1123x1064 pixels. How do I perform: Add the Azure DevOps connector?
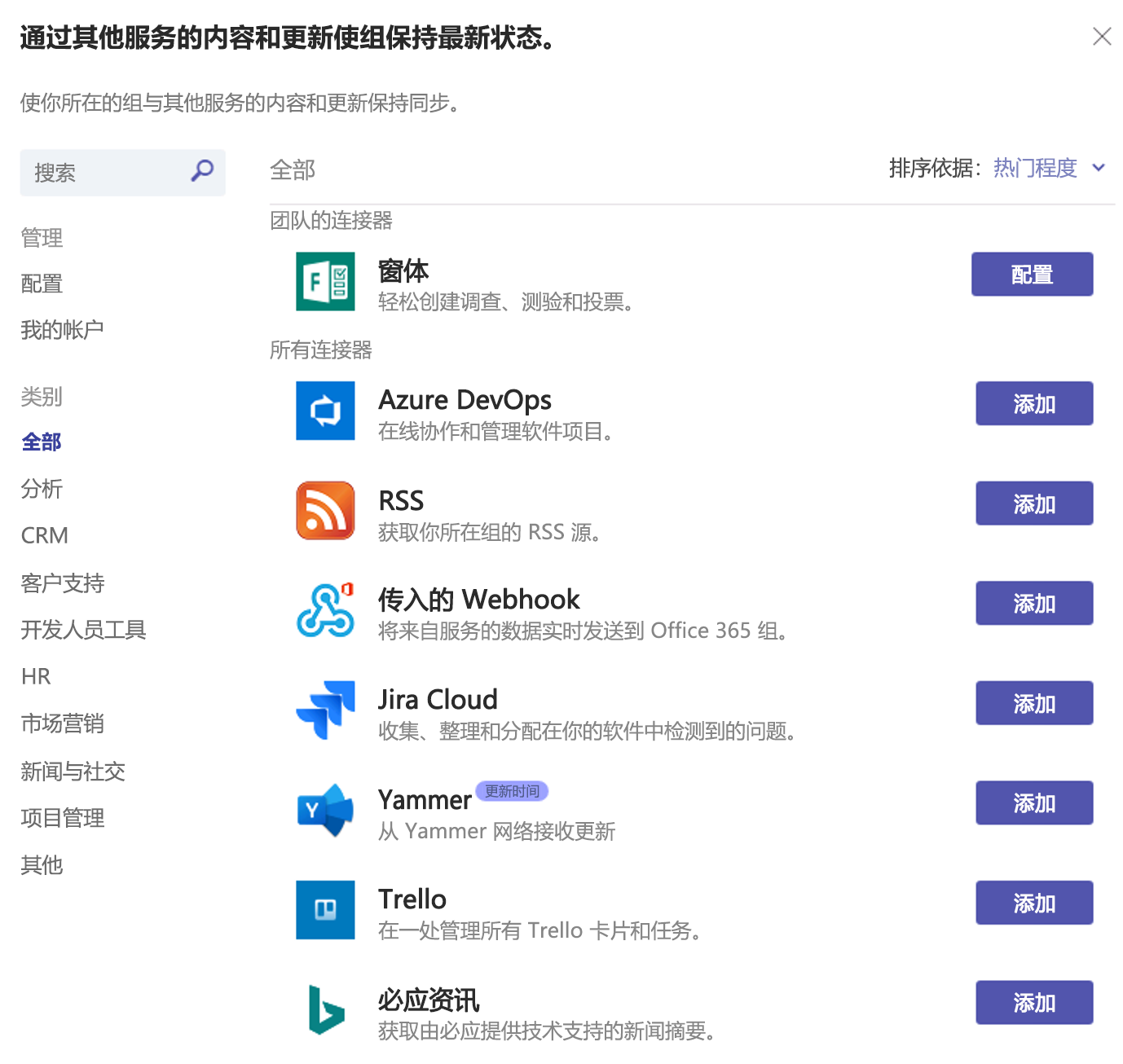click(x=1034, y=403)
